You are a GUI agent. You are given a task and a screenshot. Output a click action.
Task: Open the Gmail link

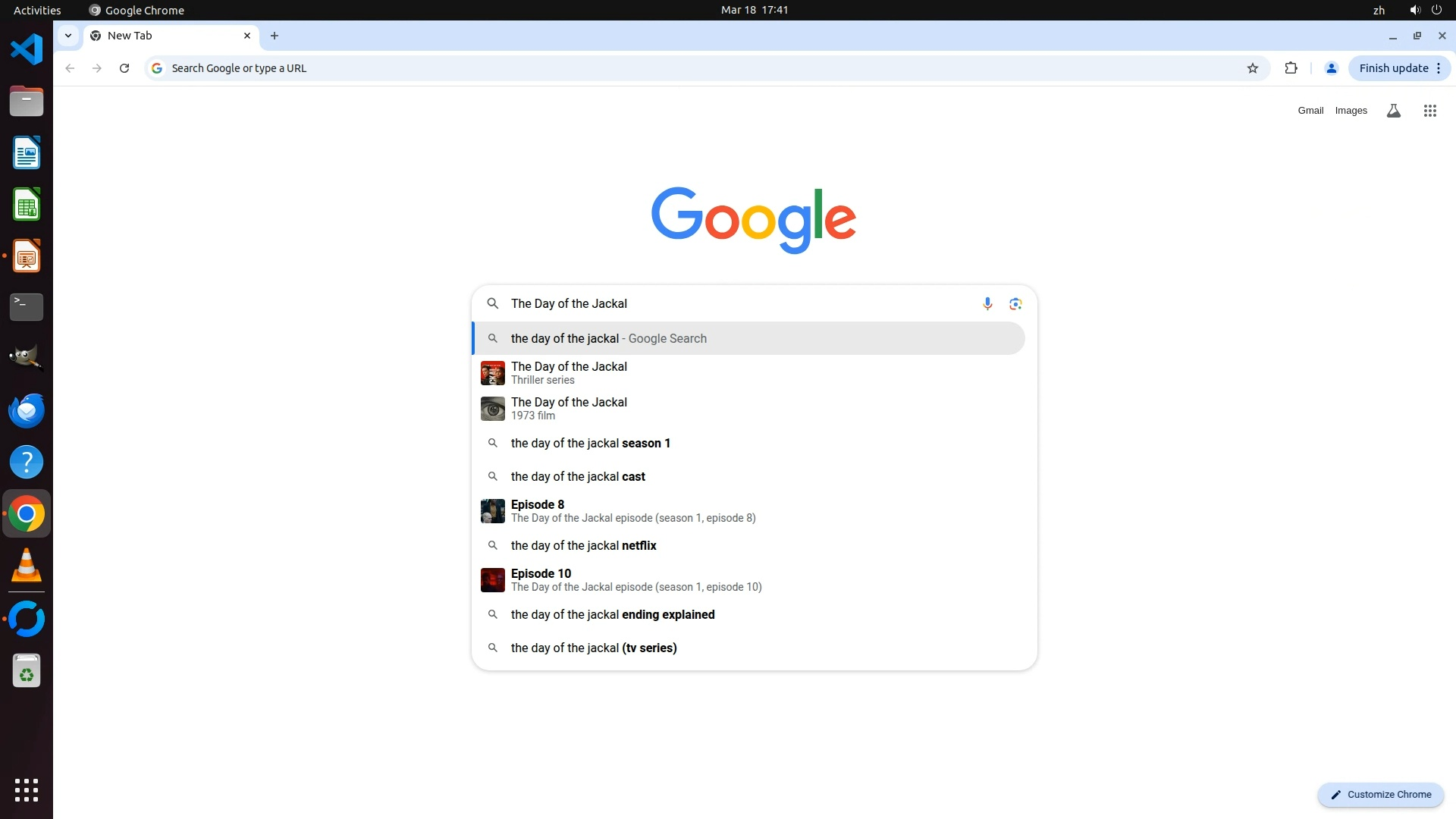click(1310, 111)
